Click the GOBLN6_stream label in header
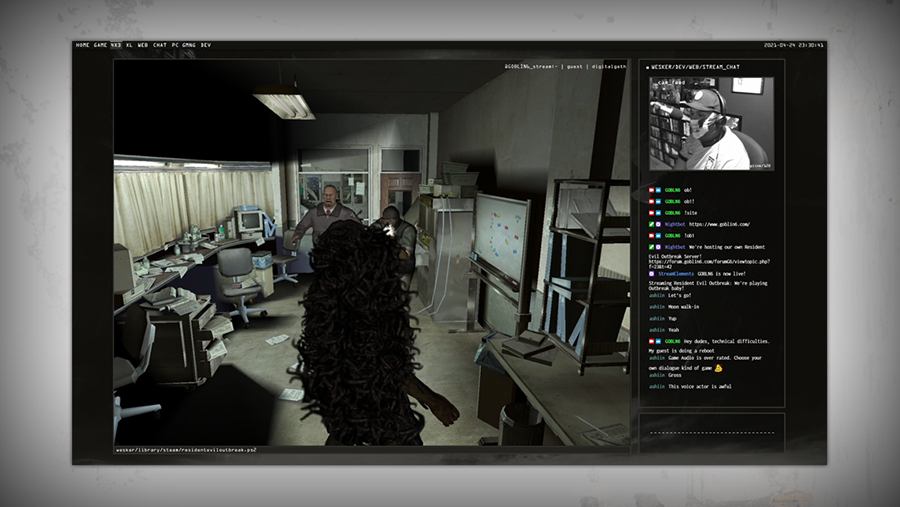The image size is (900, 507). coord(531,67)
